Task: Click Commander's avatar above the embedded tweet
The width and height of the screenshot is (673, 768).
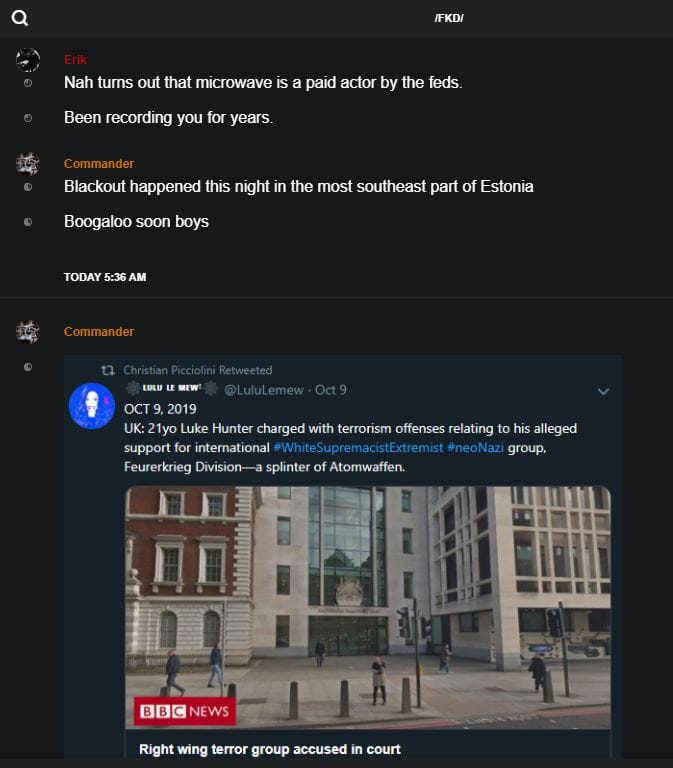Action: (x=28, y=332)
